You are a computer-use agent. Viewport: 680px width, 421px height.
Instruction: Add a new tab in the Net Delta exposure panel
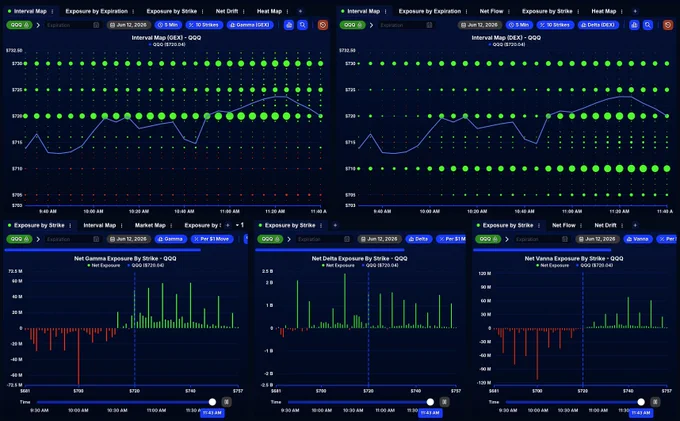(335, 225)
